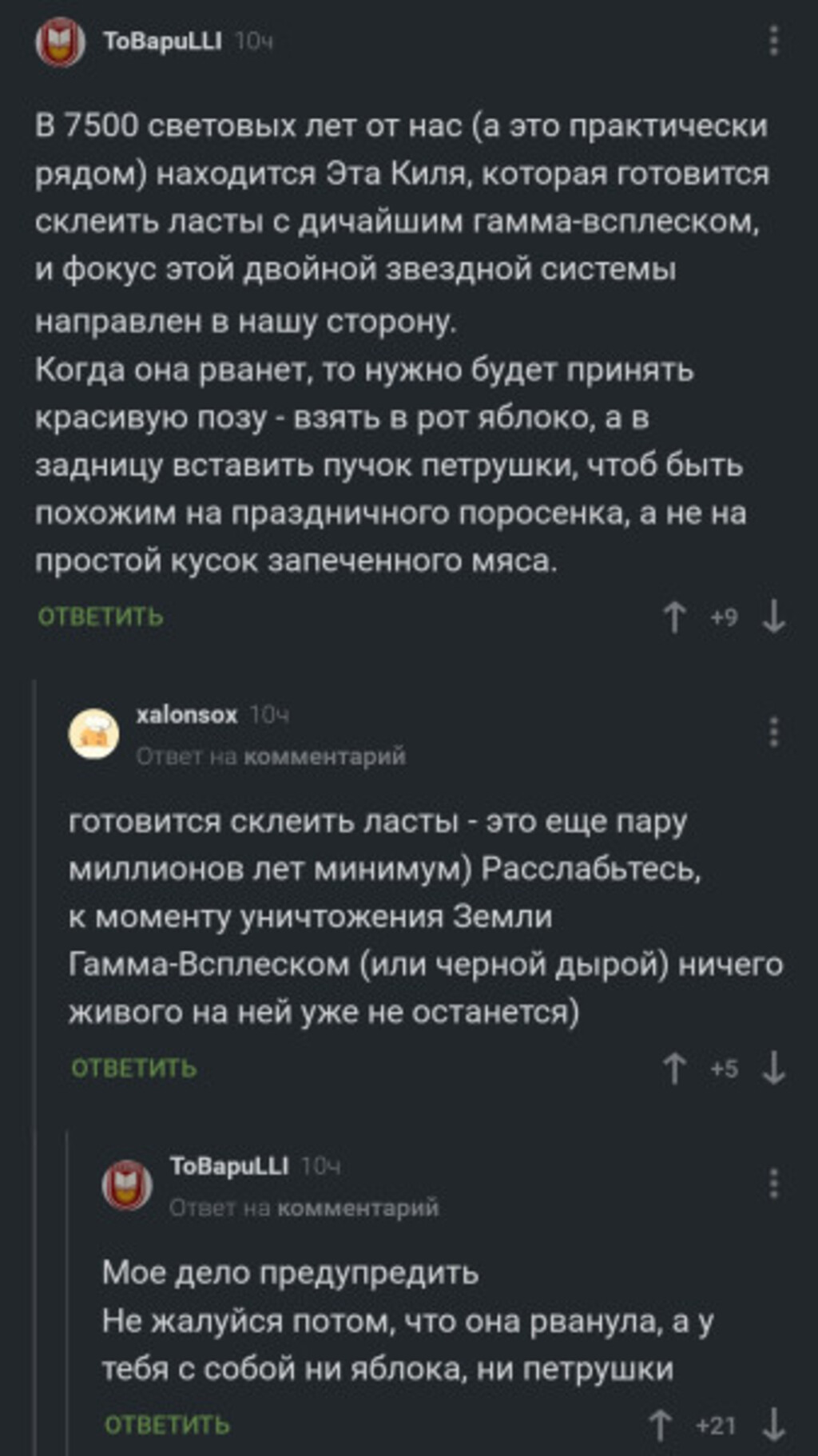Upvote xalonsox's reply comment
The width and height of the screenshot is (818, 1456).
[x=674, y=1069]
